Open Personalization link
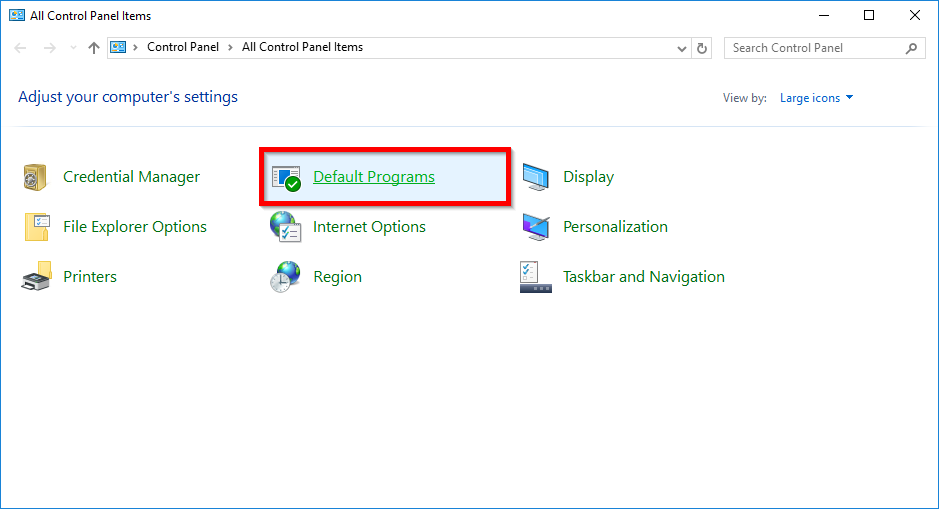 pos(615,227)
